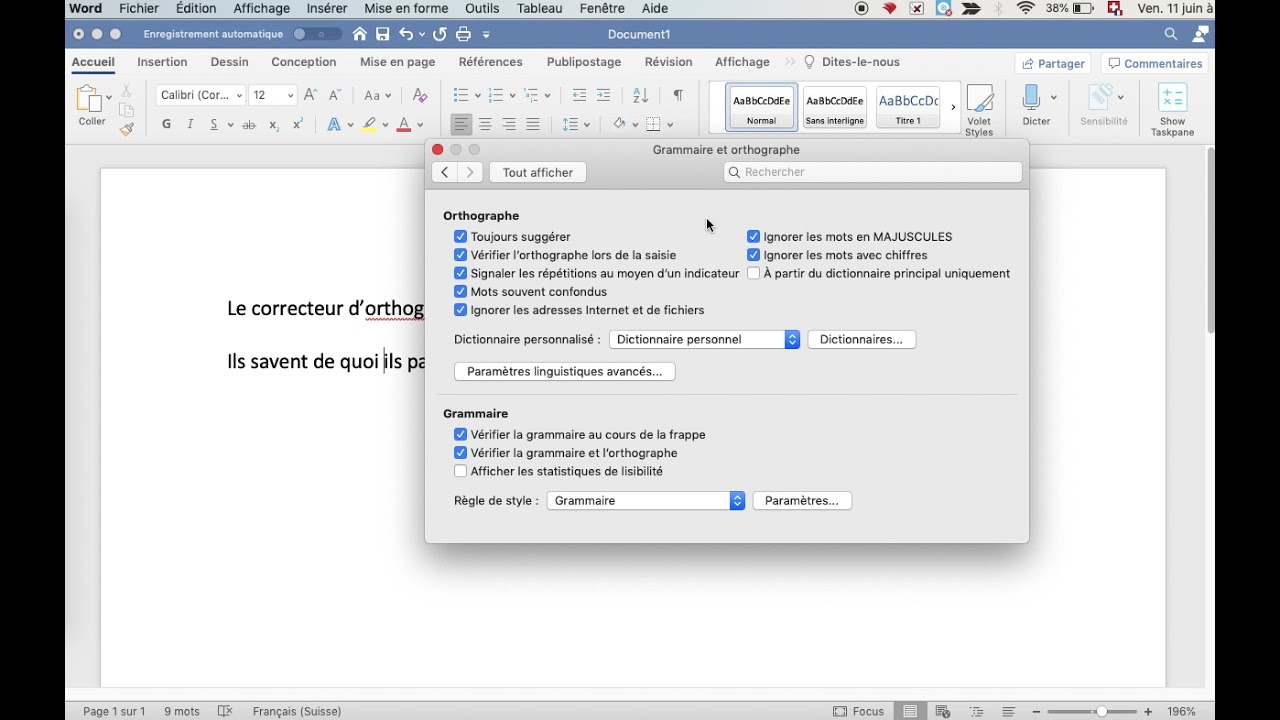Open Show Taskpane
1280x720 pixels.
click(1172, 110)
